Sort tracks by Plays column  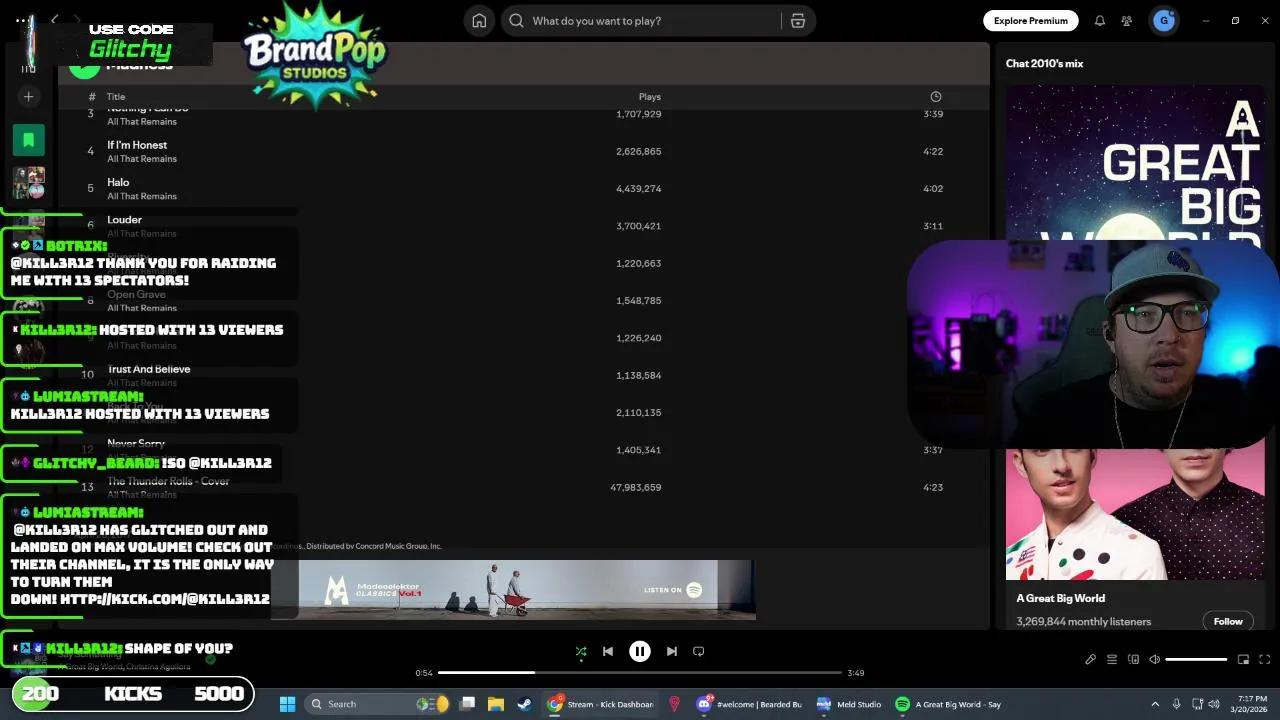point(650,97)
